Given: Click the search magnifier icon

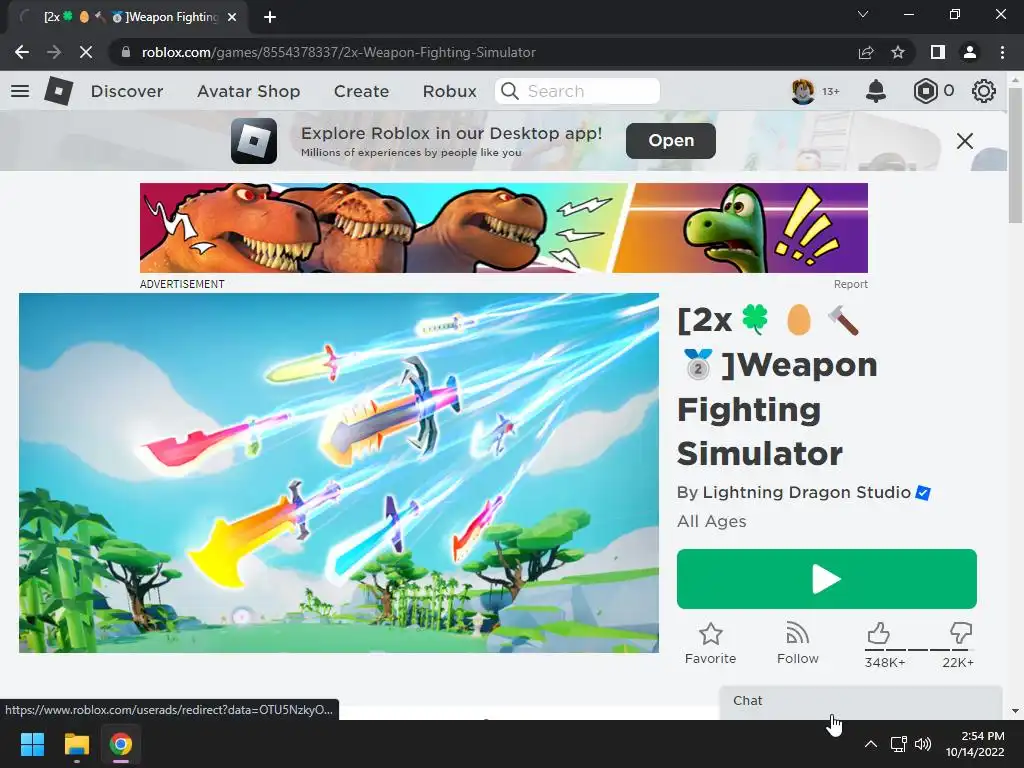Looking at the screenshot, I should click(x=509, y=91).
